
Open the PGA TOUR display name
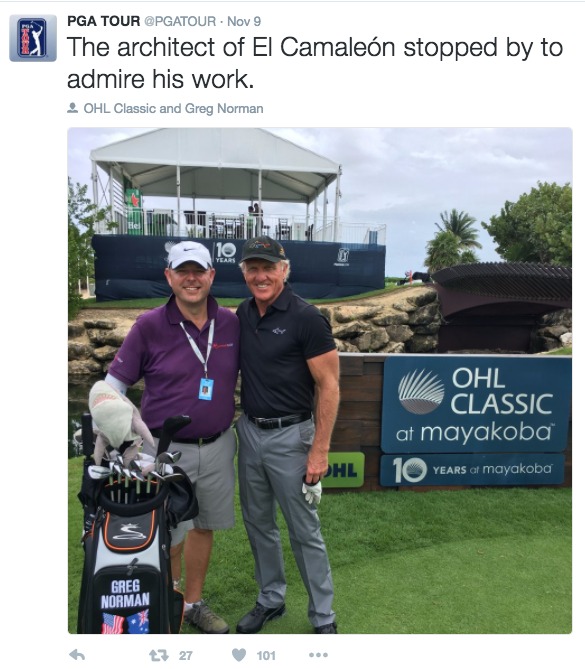coord(104,21)
